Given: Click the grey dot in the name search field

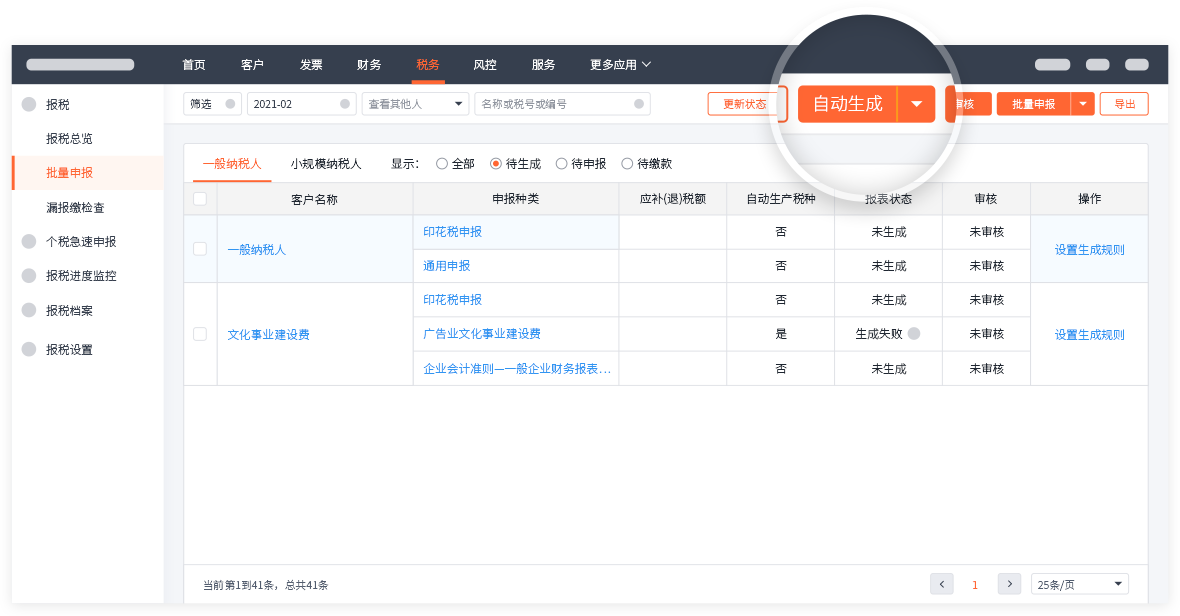Looking at the screenshot, I should 639,104.
